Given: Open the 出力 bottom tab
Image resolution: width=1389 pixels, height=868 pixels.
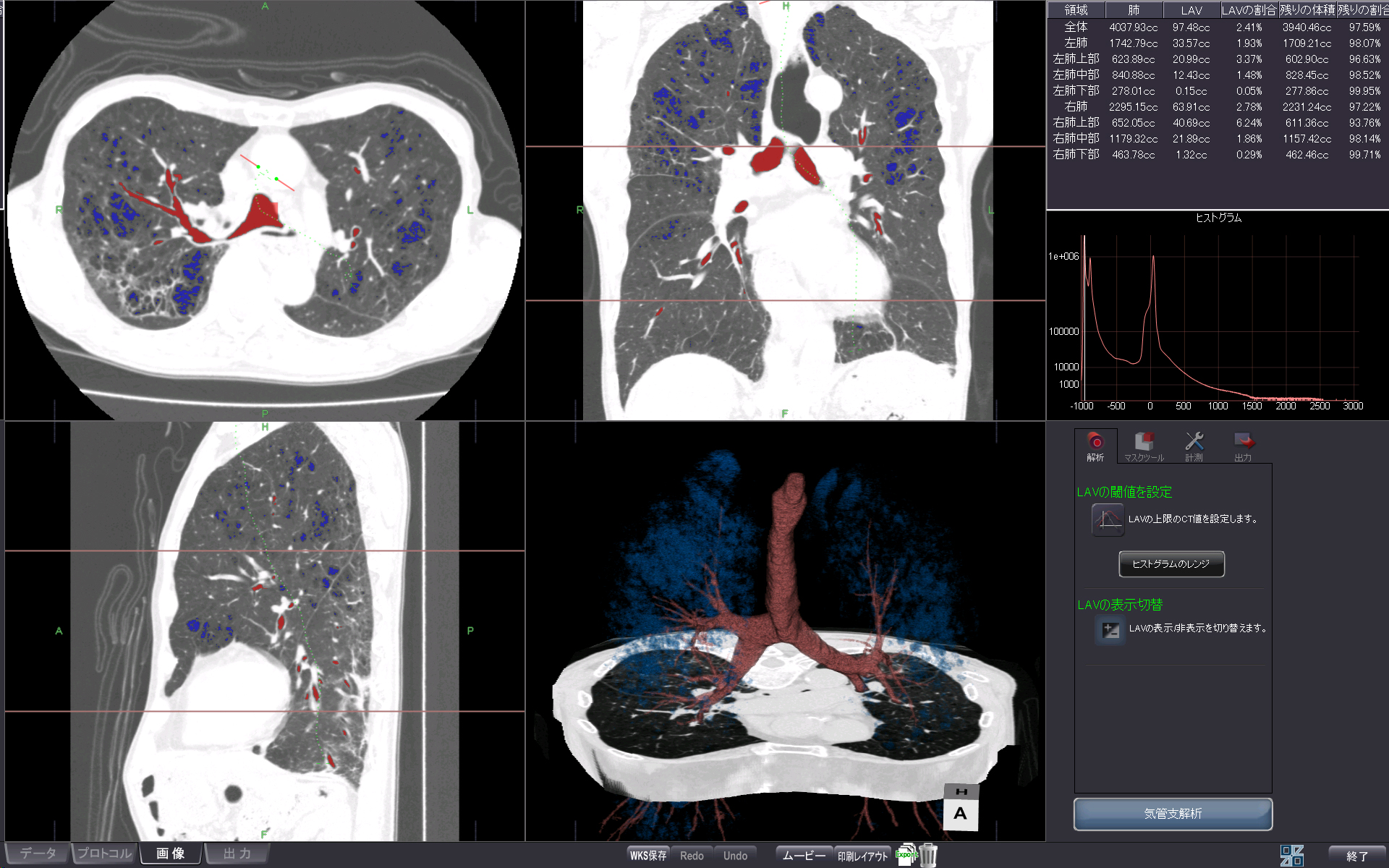Looking at the screenshot, I should coord(237,854).
